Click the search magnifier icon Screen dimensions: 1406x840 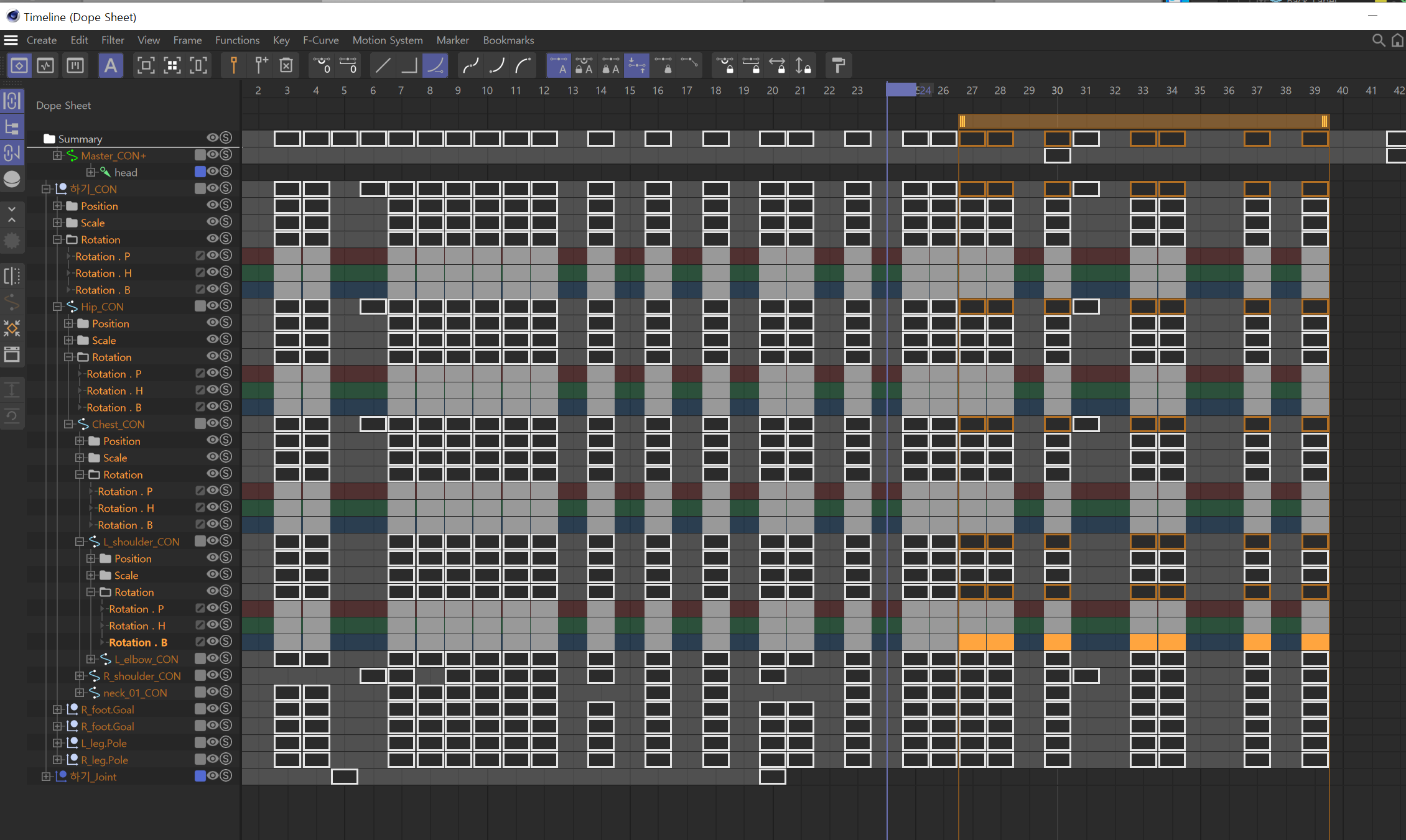[x=1378, y=40]
